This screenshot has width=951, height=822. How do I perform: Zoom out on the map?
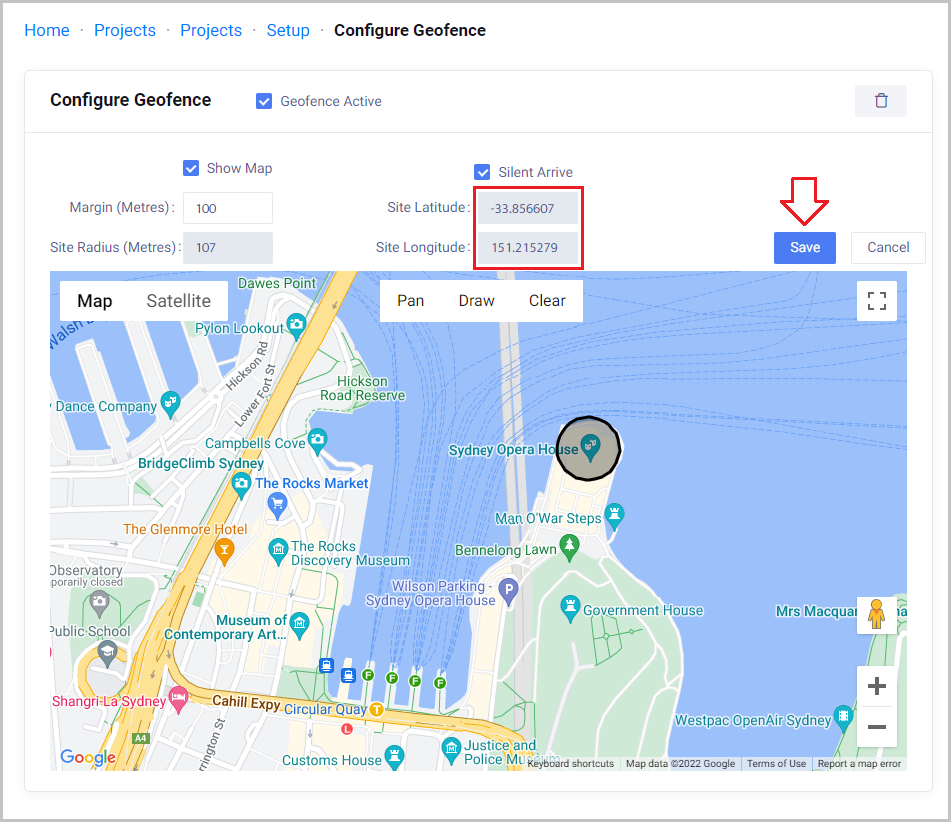[876, 727]
